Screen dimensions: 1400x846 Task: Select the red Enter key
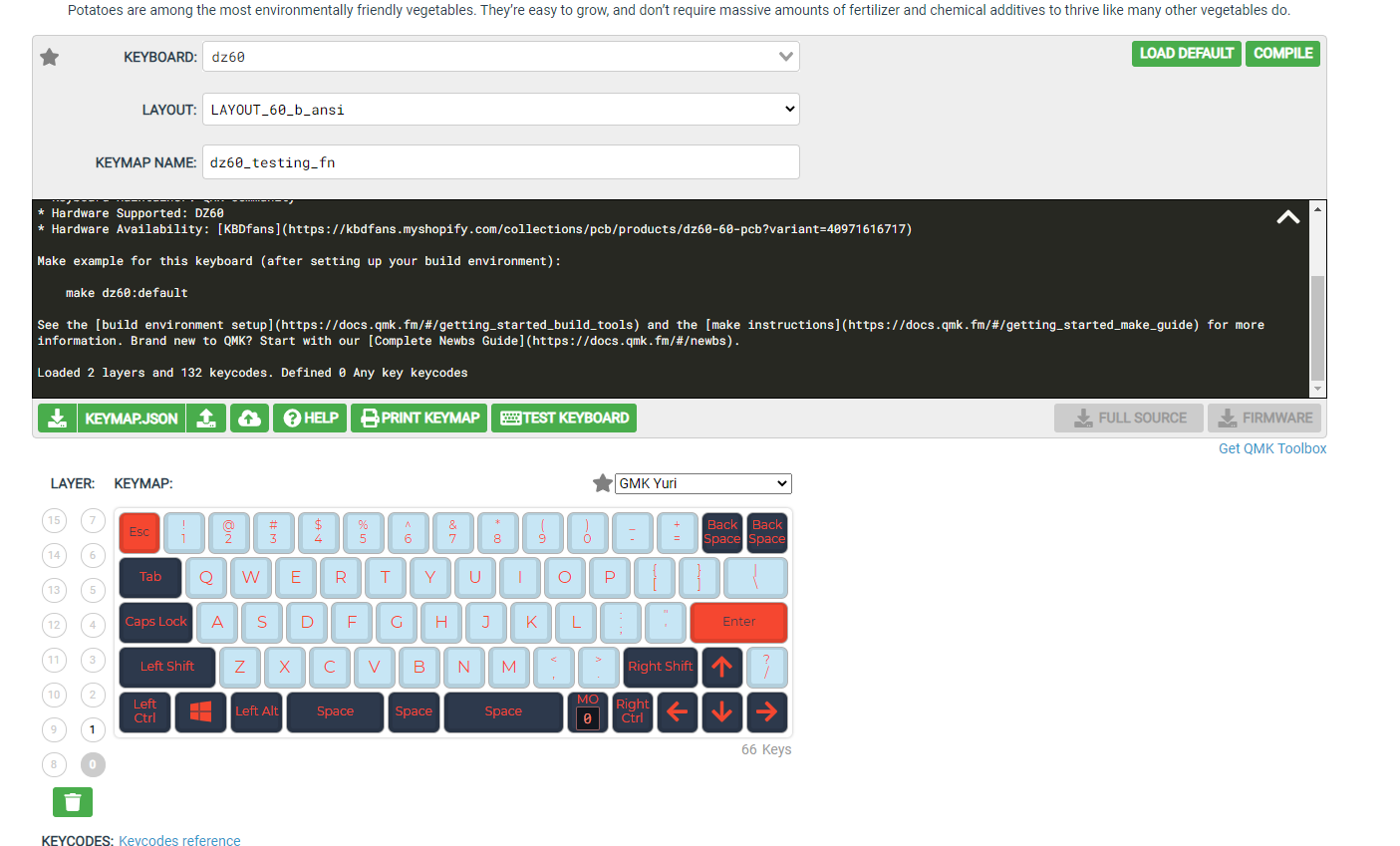[738, 622]
